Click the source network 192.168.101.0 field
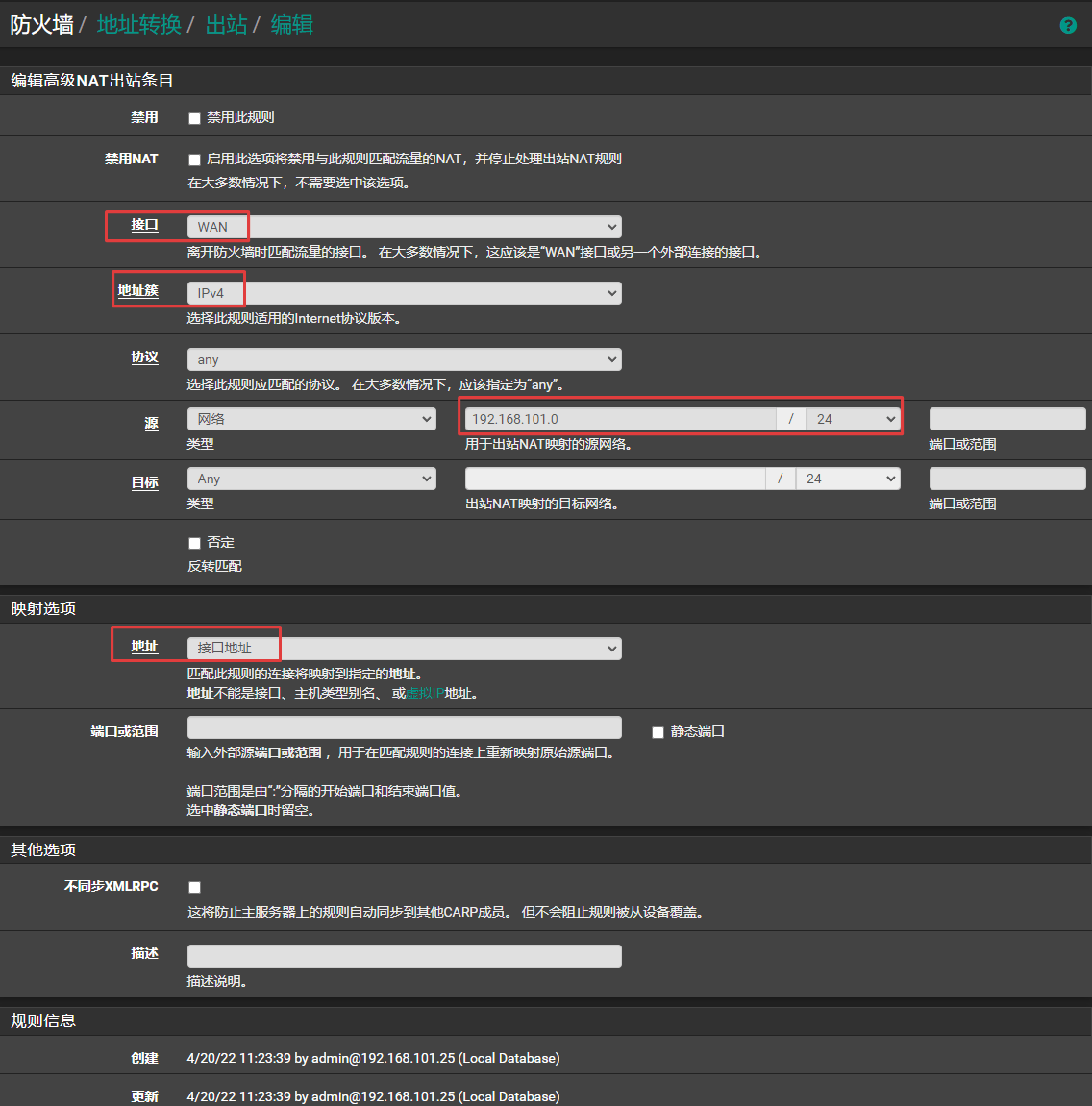Viewport: 1092px width, 1106px height. tap(620, 419)
